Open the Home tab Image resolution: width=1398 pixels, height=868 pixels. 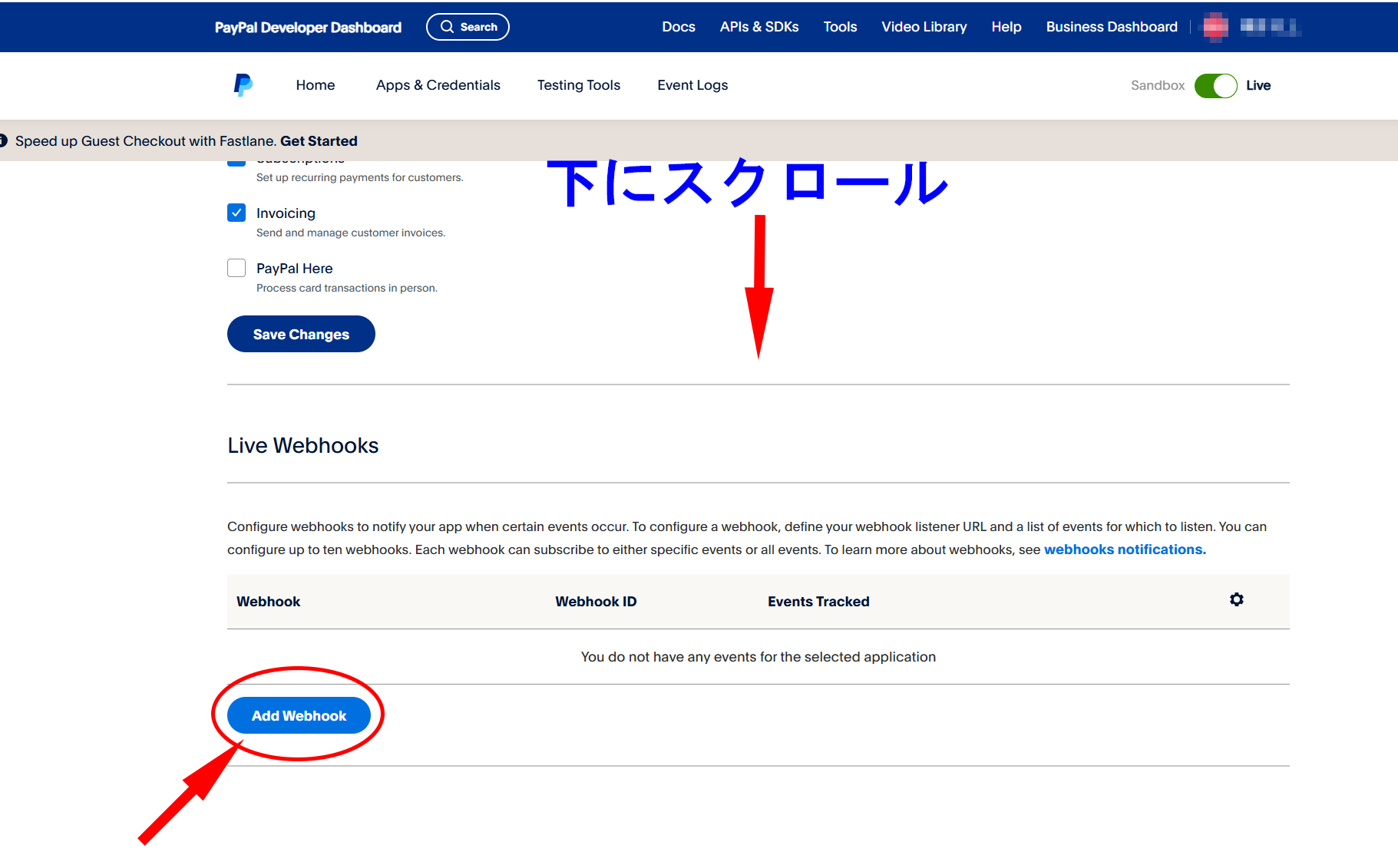(x=316, y=85)
